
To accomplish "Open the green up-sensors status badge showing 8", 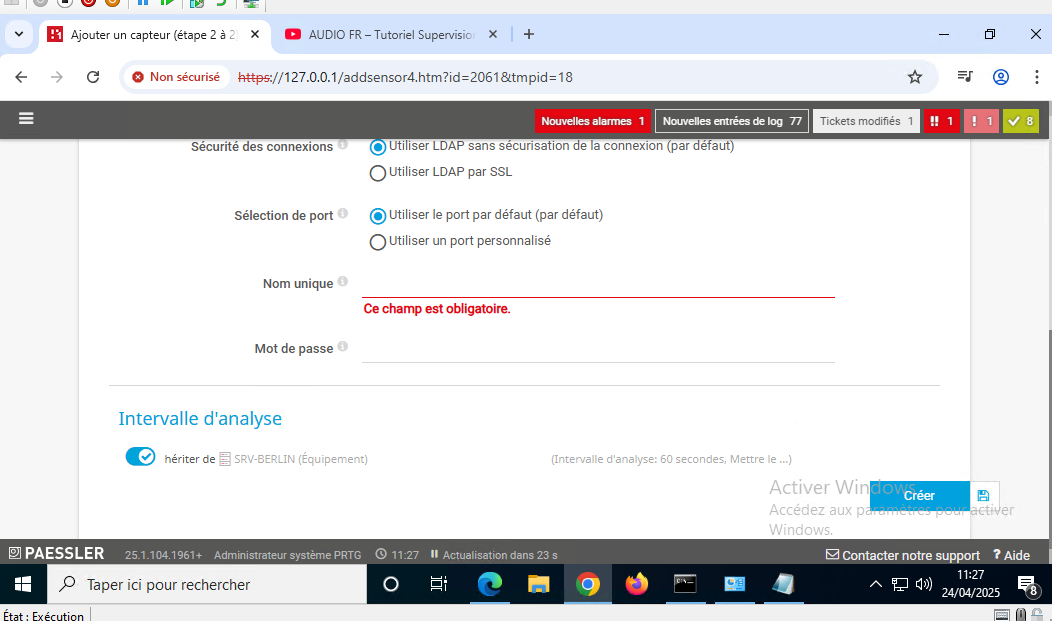I will click(1021, 121).
